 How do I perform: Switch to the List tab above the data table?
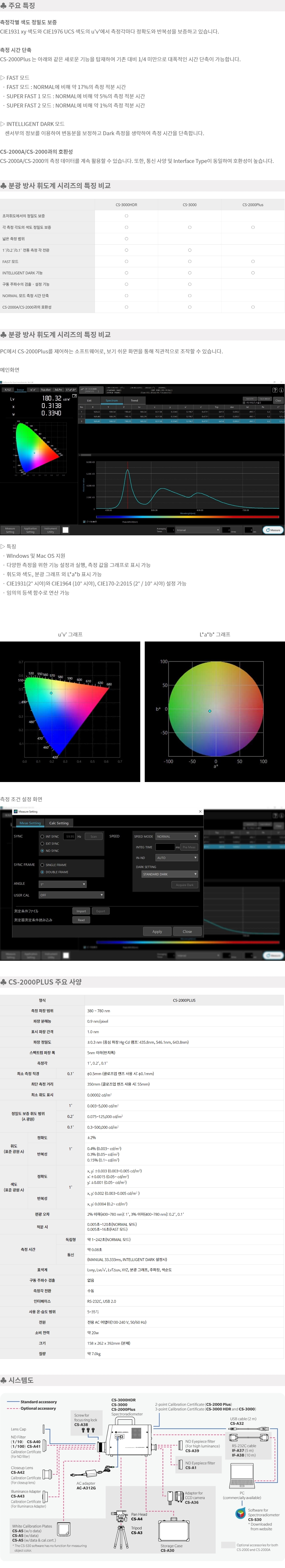tap(89, 401)
